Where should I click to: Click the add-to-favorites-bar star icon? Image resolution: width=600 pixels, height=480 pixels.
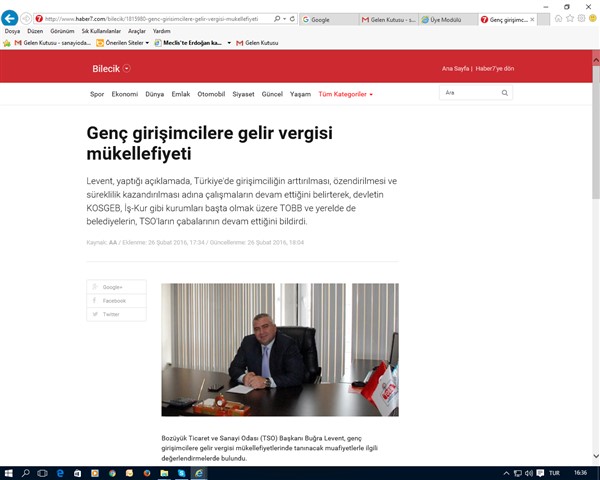click(7, 43)
